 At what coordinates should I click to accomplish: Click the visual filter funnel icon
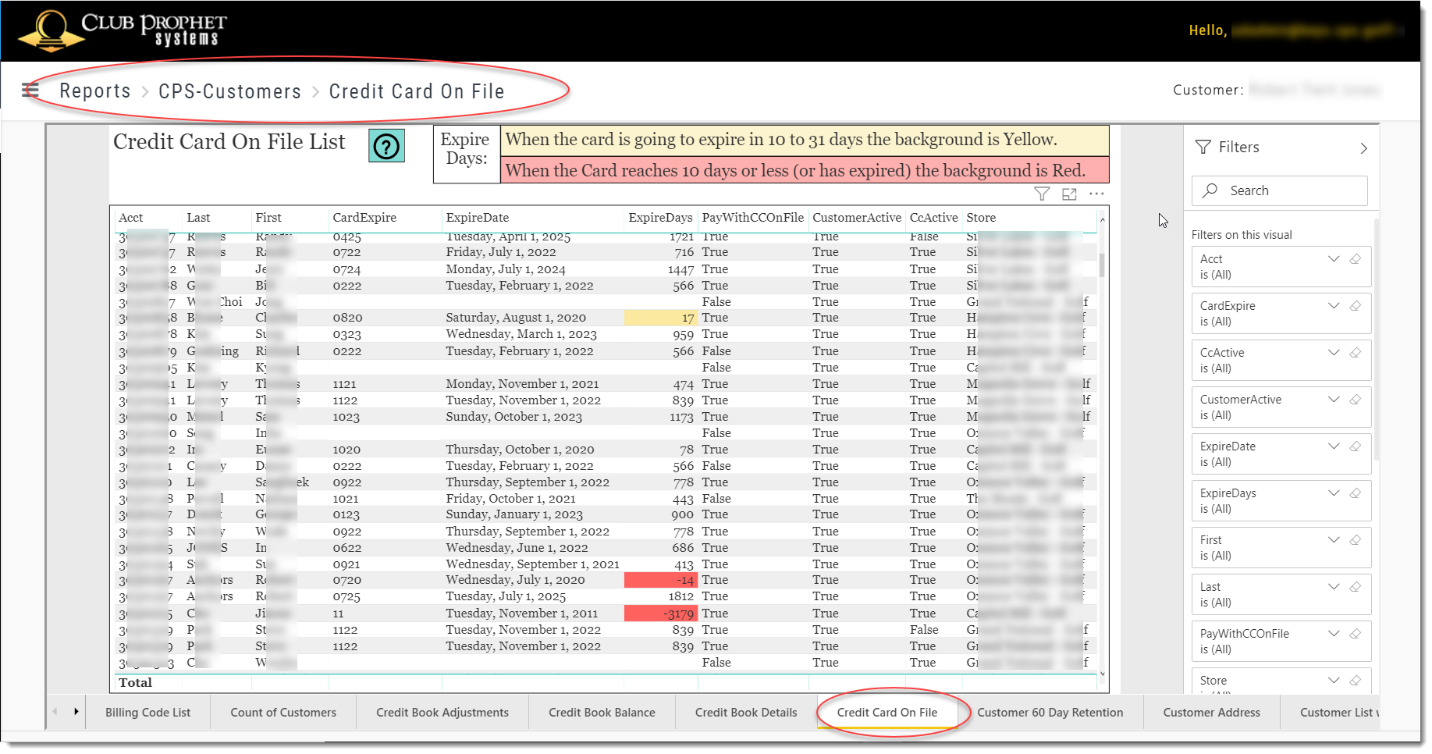click(x=1041, y=194)
